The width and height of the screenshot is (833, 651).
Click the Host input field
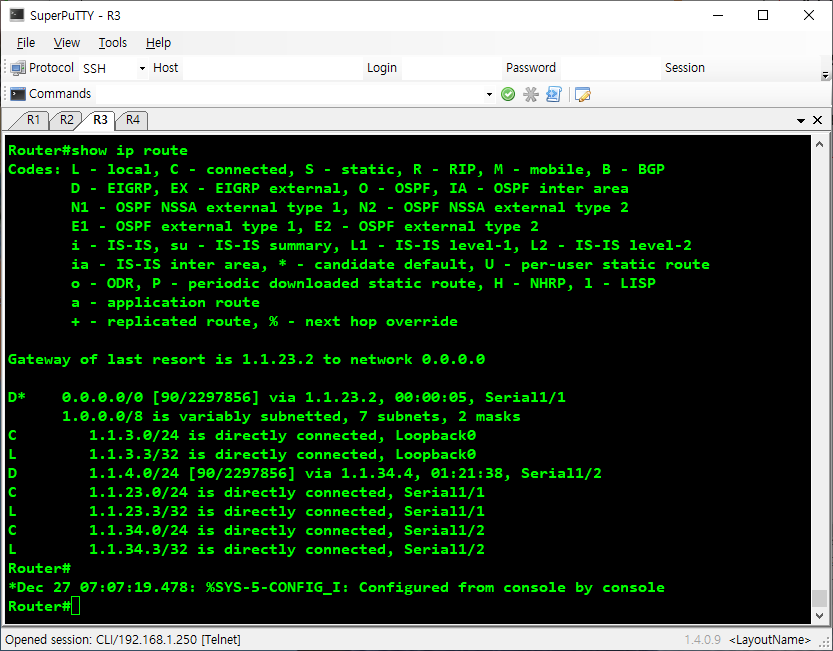tap(273, 69)
